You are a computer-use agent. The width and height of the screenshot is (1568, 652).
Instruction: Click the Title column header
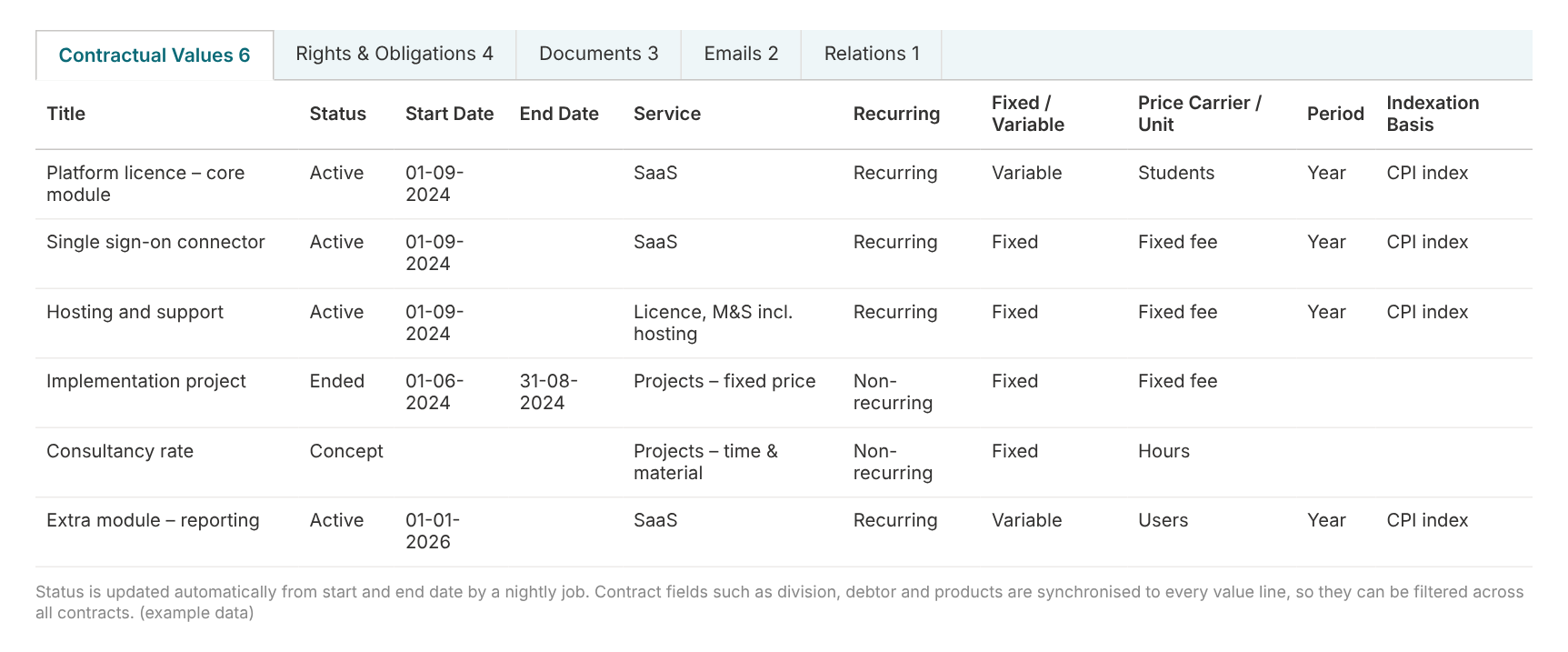click(x=66, y=114)
